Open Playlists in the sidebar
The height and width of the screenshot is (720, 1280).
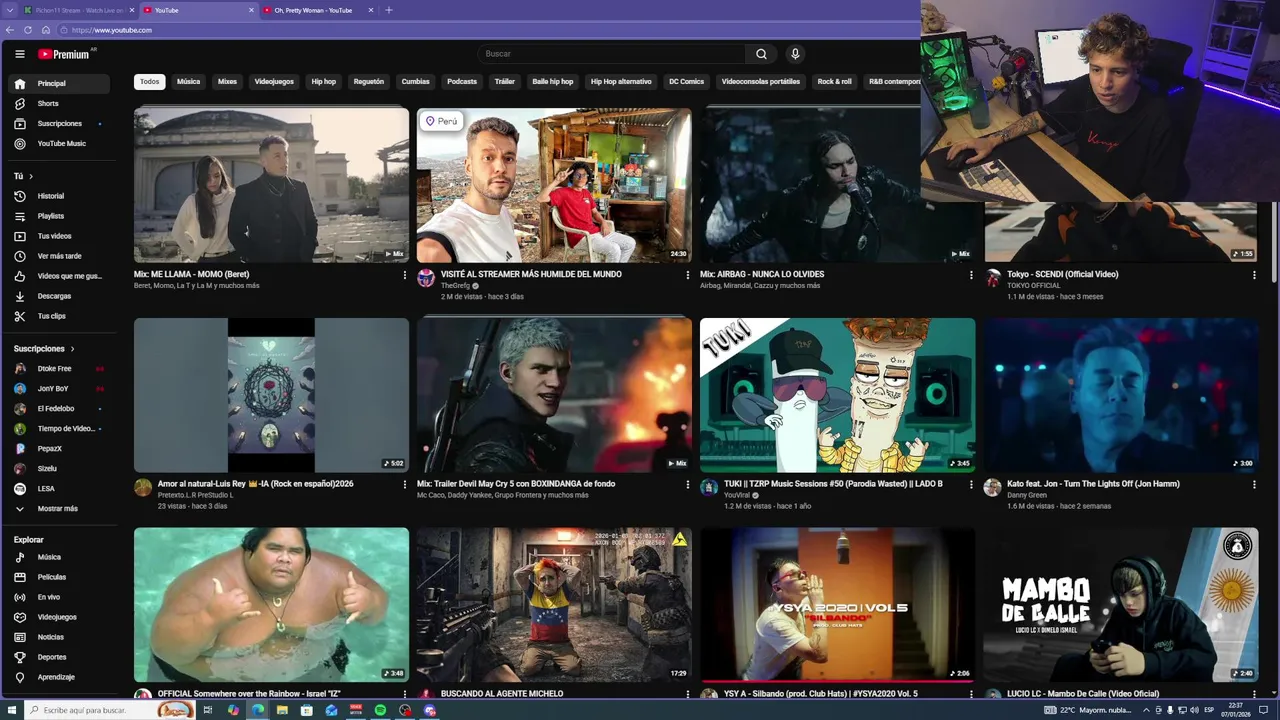point(60,216)
